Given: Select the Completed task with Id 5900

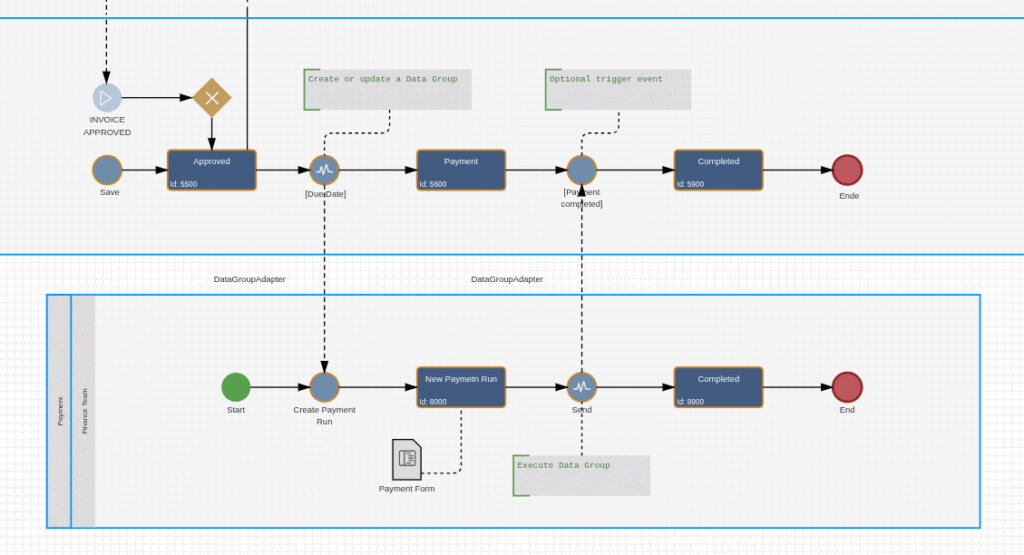Looking at the screenshot, I should coord(718,170).
